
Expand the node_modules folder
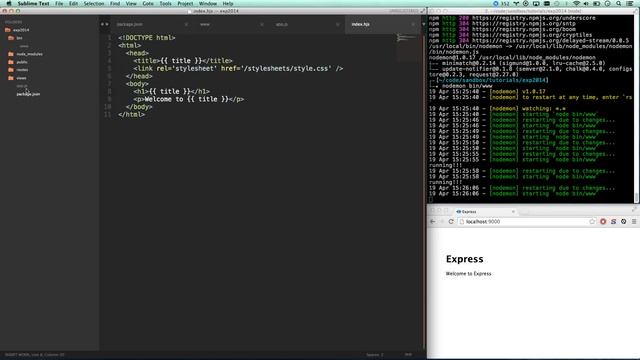tap(25, 54)
